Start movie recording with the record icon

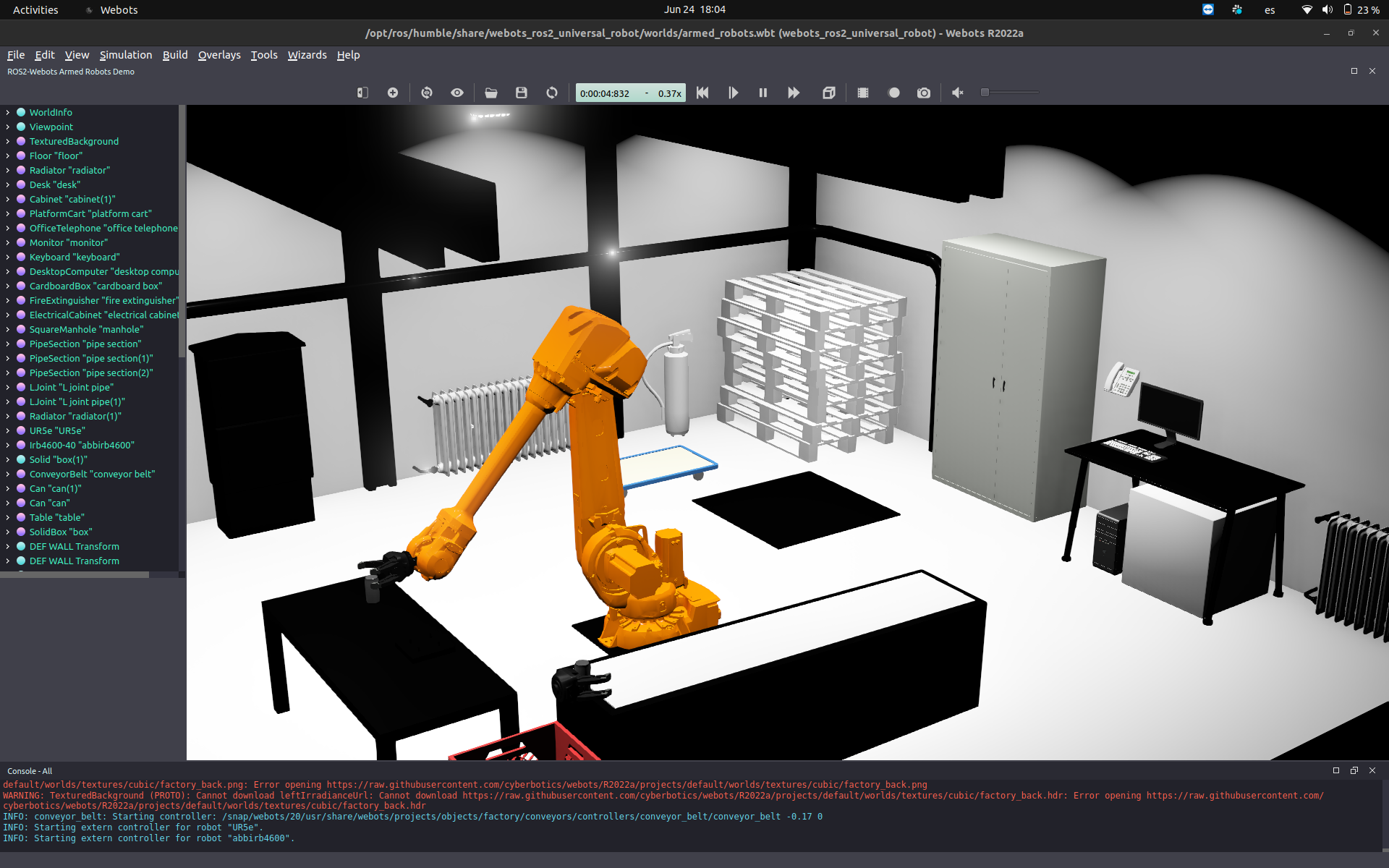click(893, 93)
